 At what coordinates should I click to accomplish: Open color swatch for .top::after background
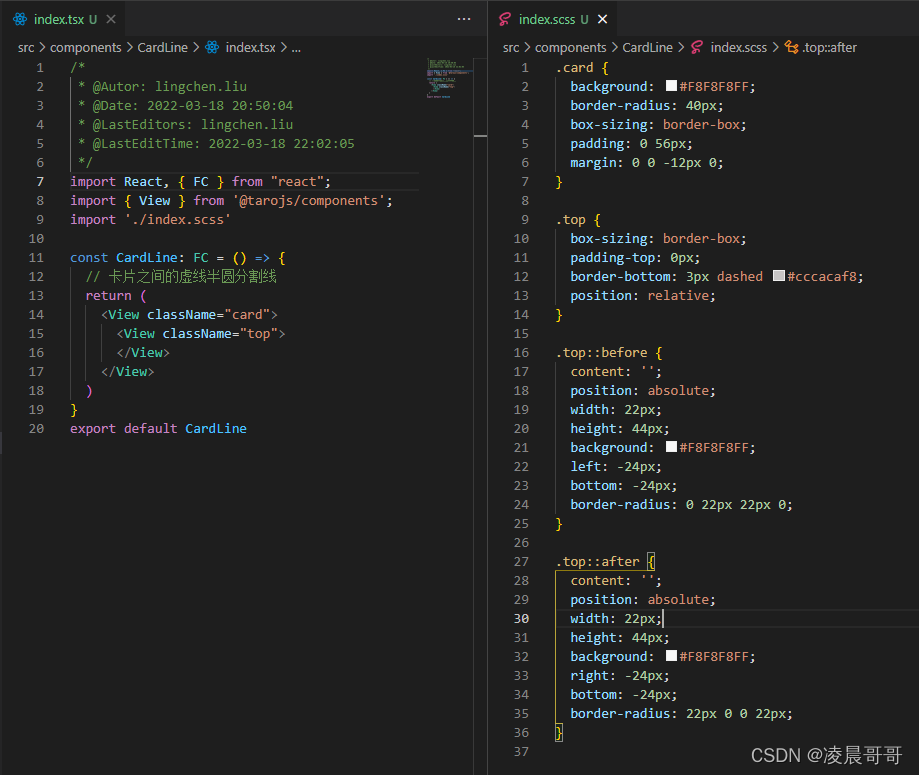pyautogui.click(x=672, y=656)
